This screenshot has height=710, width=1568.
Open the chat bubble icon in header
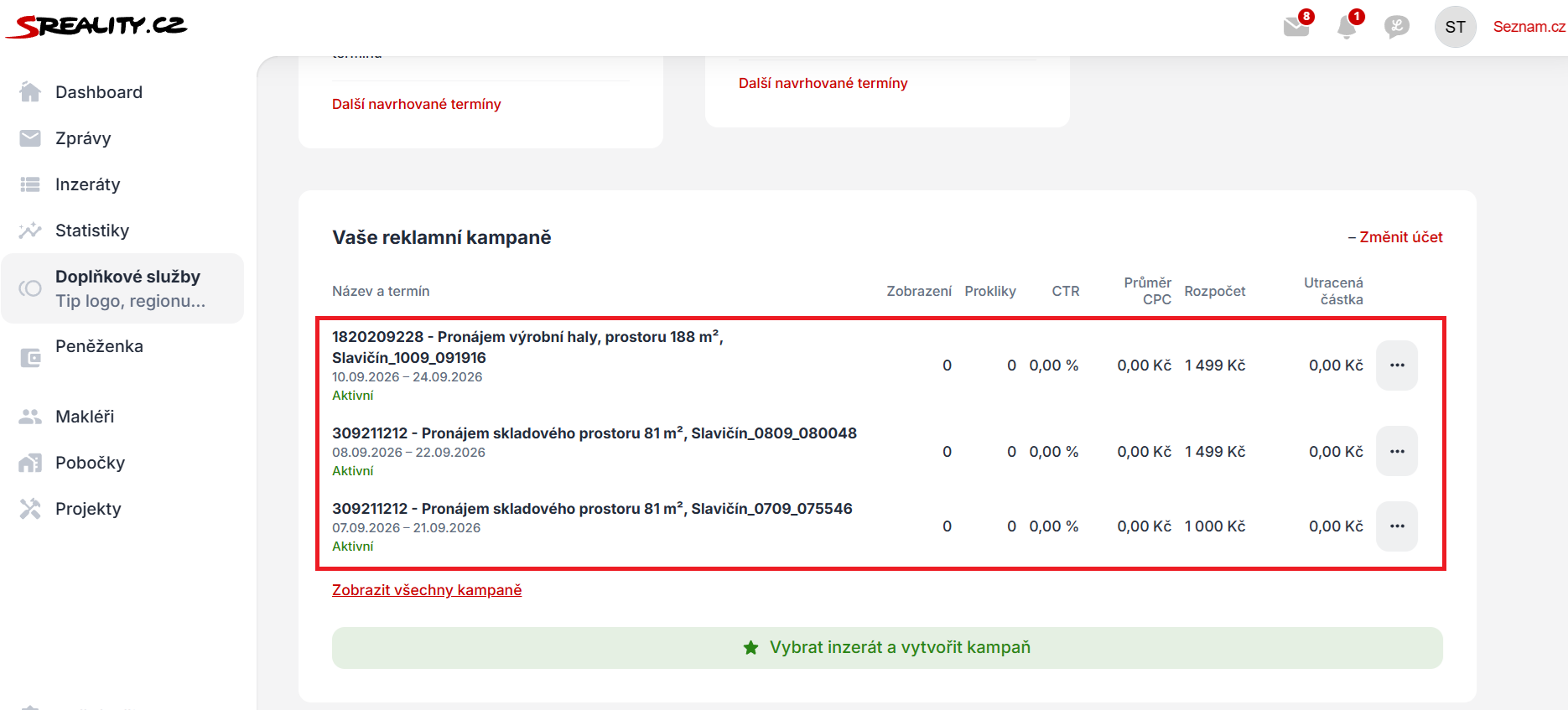coord(1397,27)
